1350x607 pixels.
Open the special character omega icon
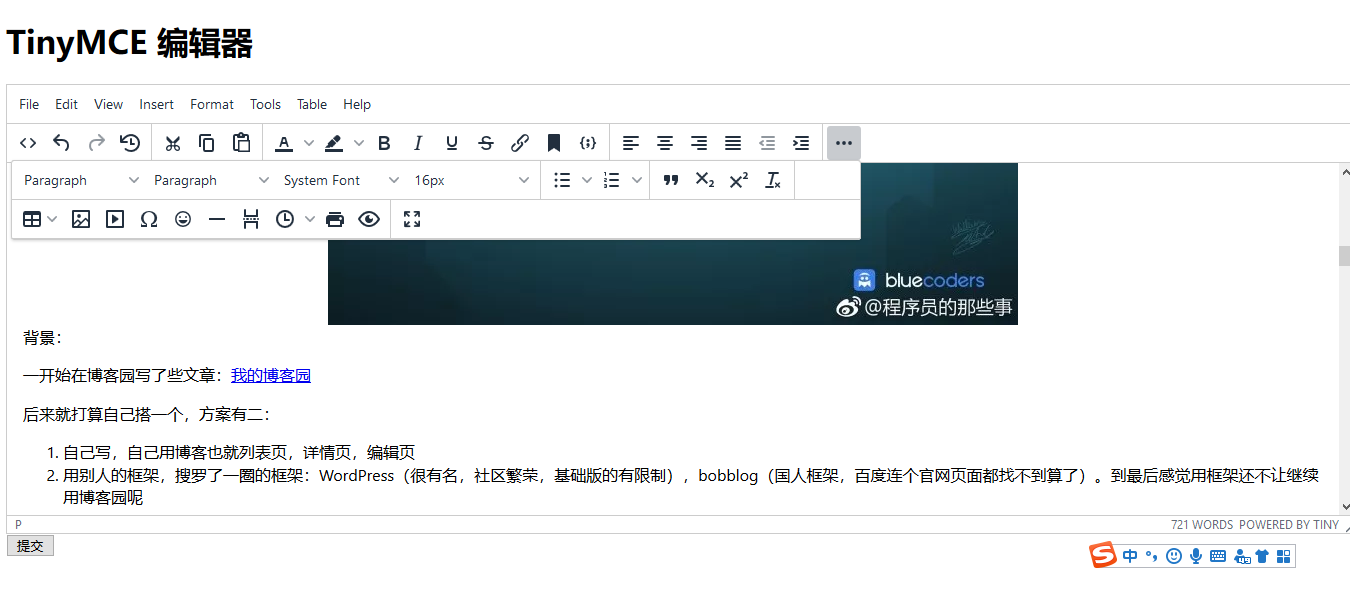click(149, 219)
